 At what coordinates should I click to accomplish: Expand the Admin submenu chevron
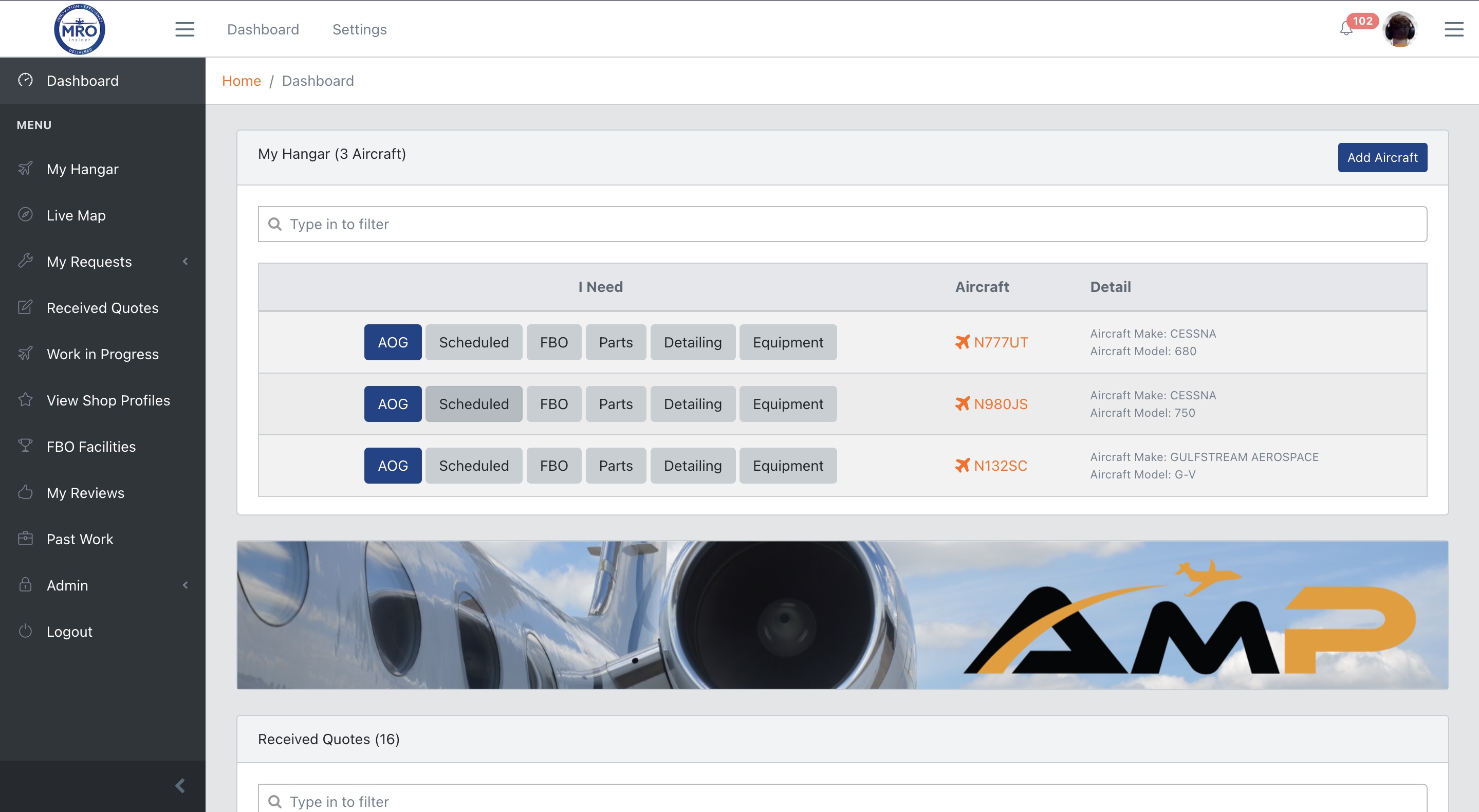[x=185, y=585]
